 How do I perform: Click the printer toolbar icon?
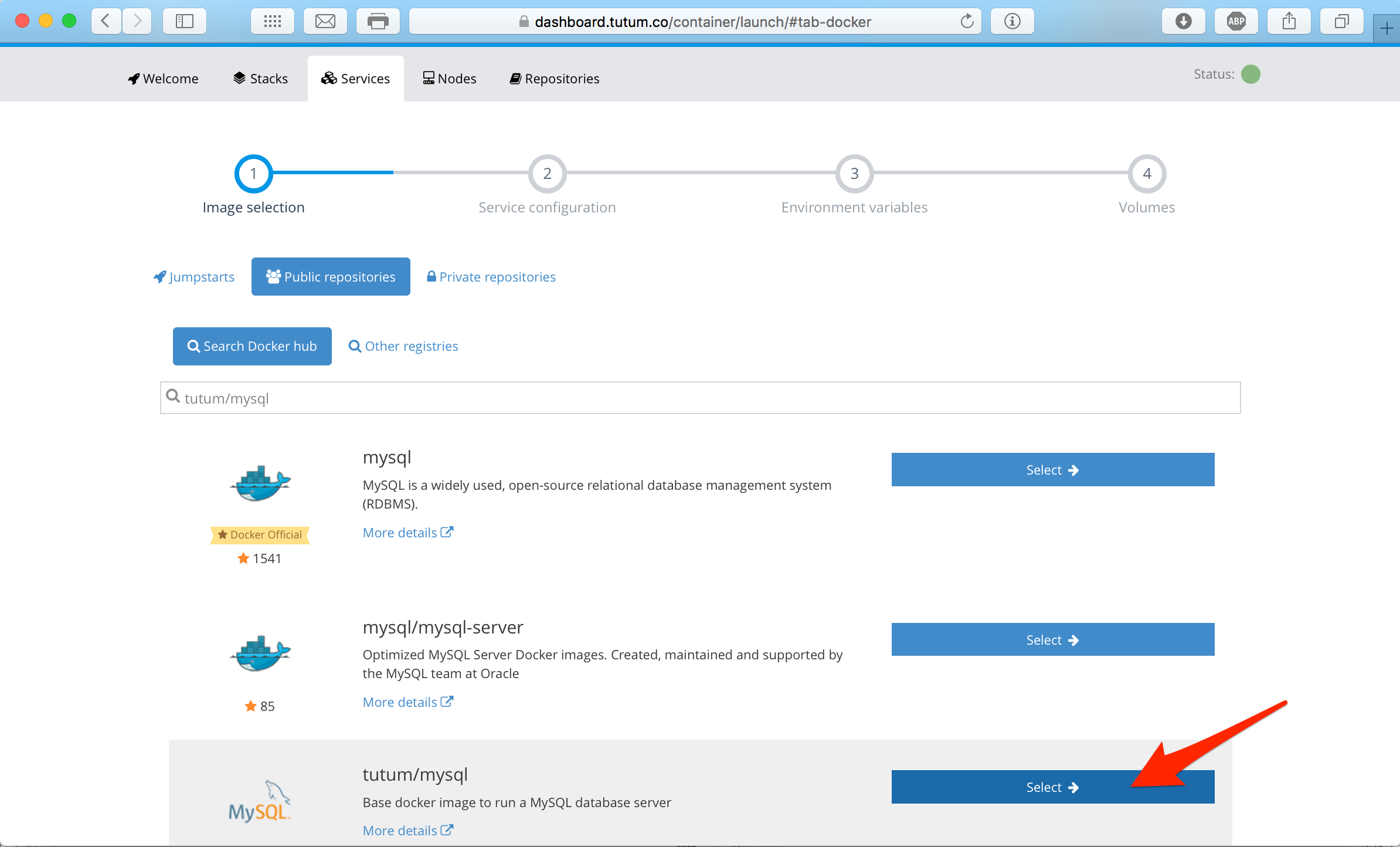tap(378, 22)
